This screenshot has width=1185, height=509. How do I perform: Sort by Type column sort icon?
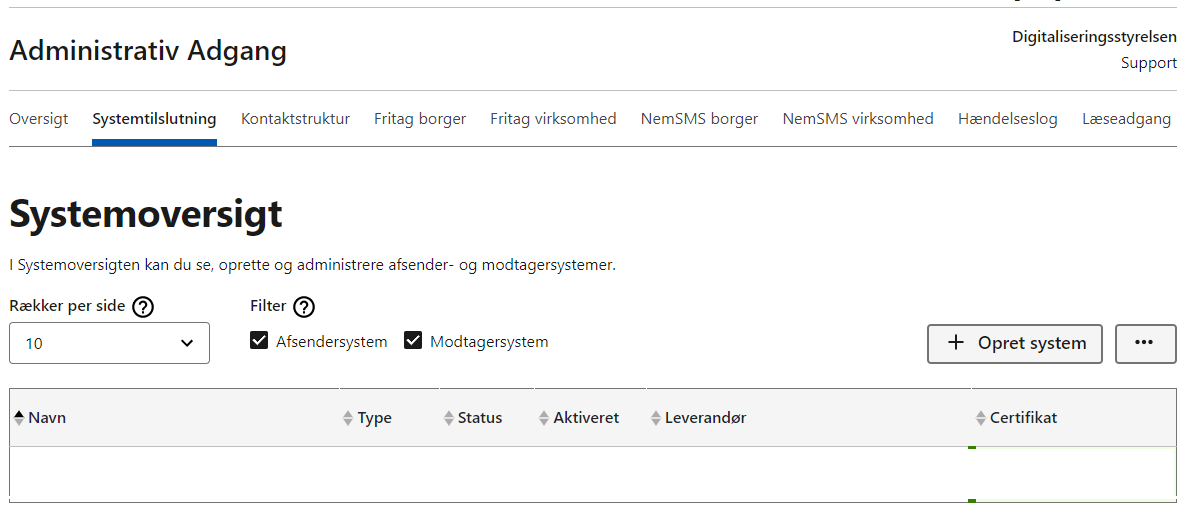348,418
